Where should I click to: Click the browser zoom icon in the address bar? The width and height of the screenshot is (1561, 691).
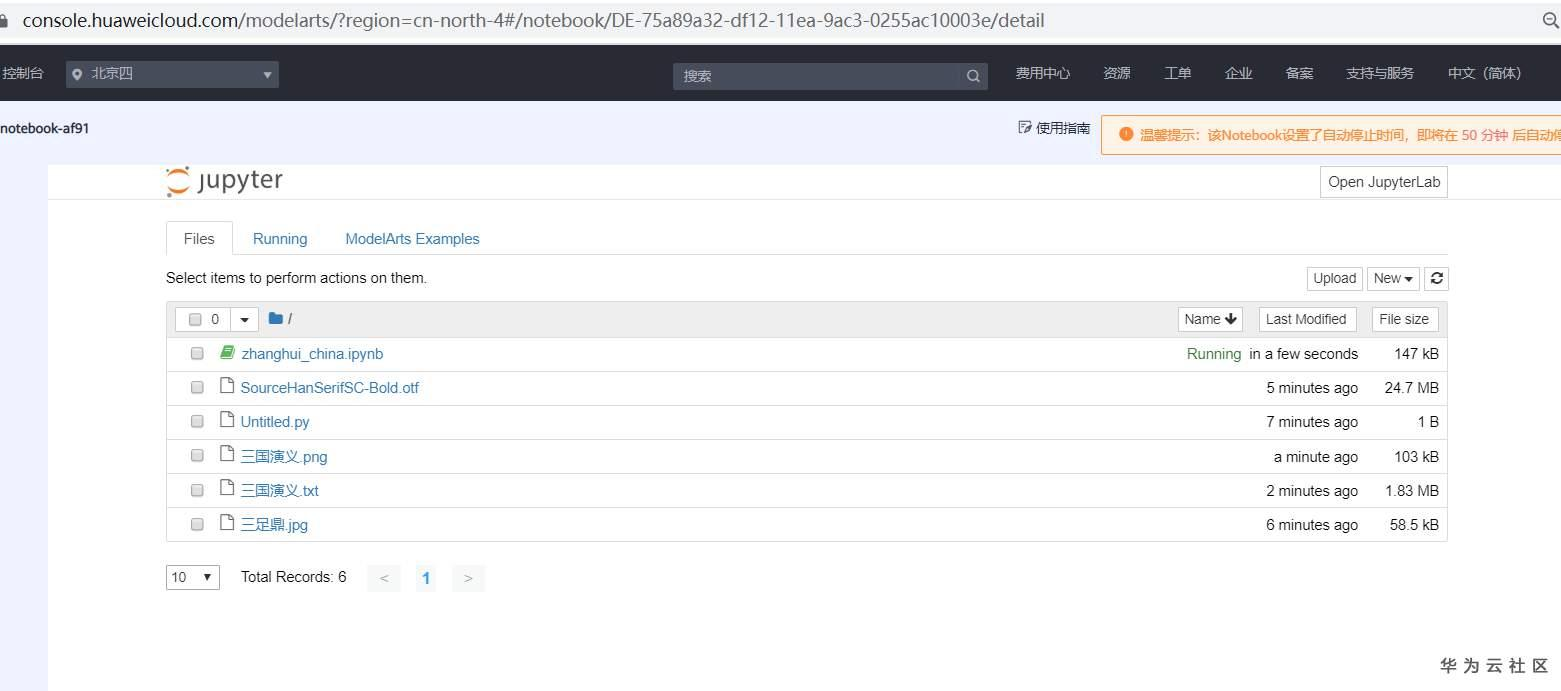tap(1551, 20)
